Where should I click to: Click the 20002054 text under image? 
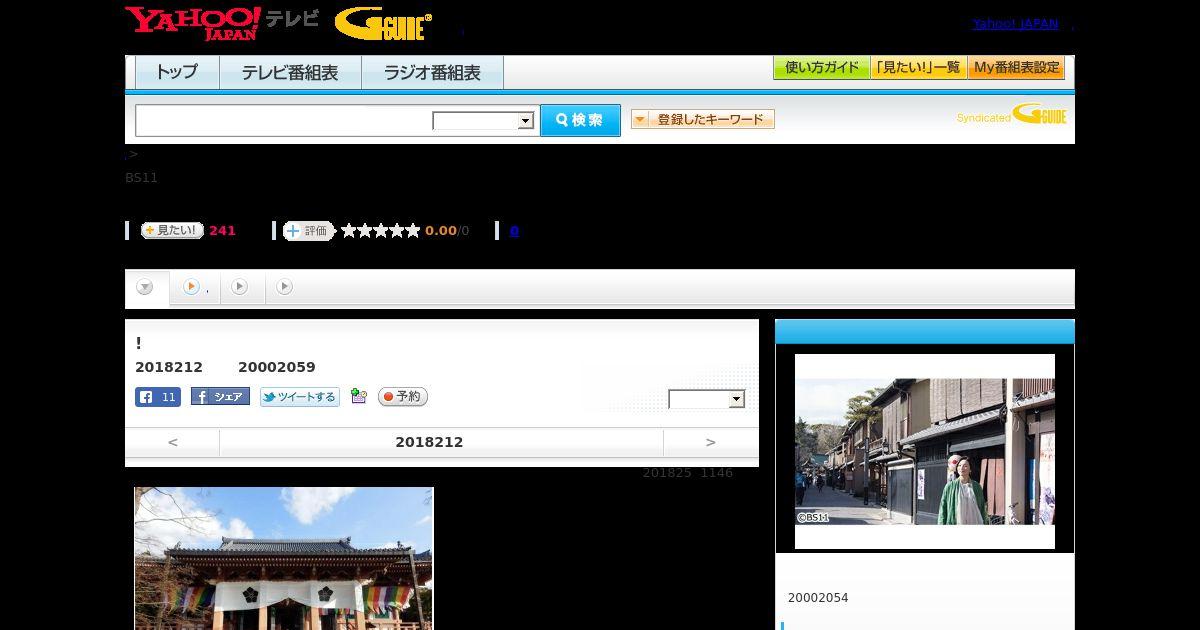click(x=818, y=598)
